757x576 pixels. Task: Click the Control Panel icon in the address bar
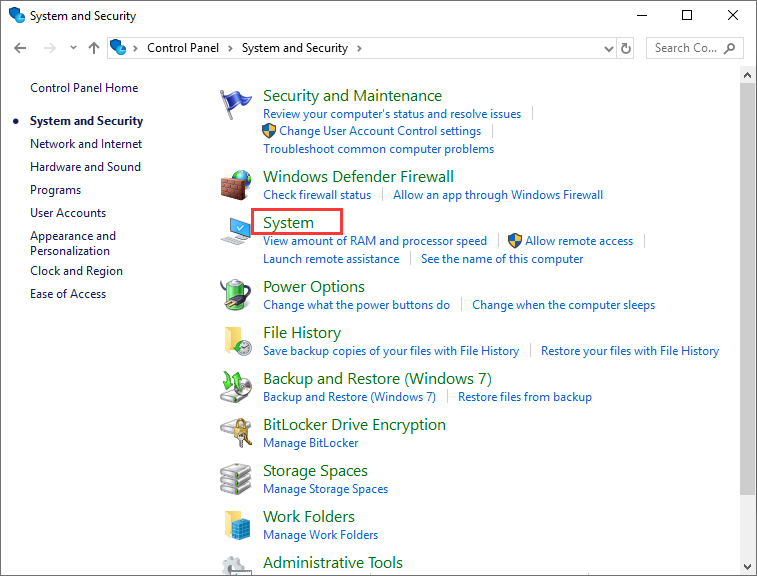(118, 47)
